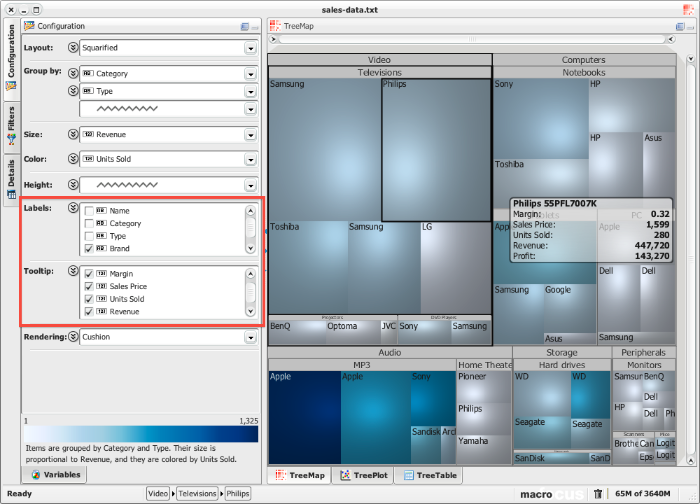Uncheck the Brand label checkbox

[x=90, y=249]
